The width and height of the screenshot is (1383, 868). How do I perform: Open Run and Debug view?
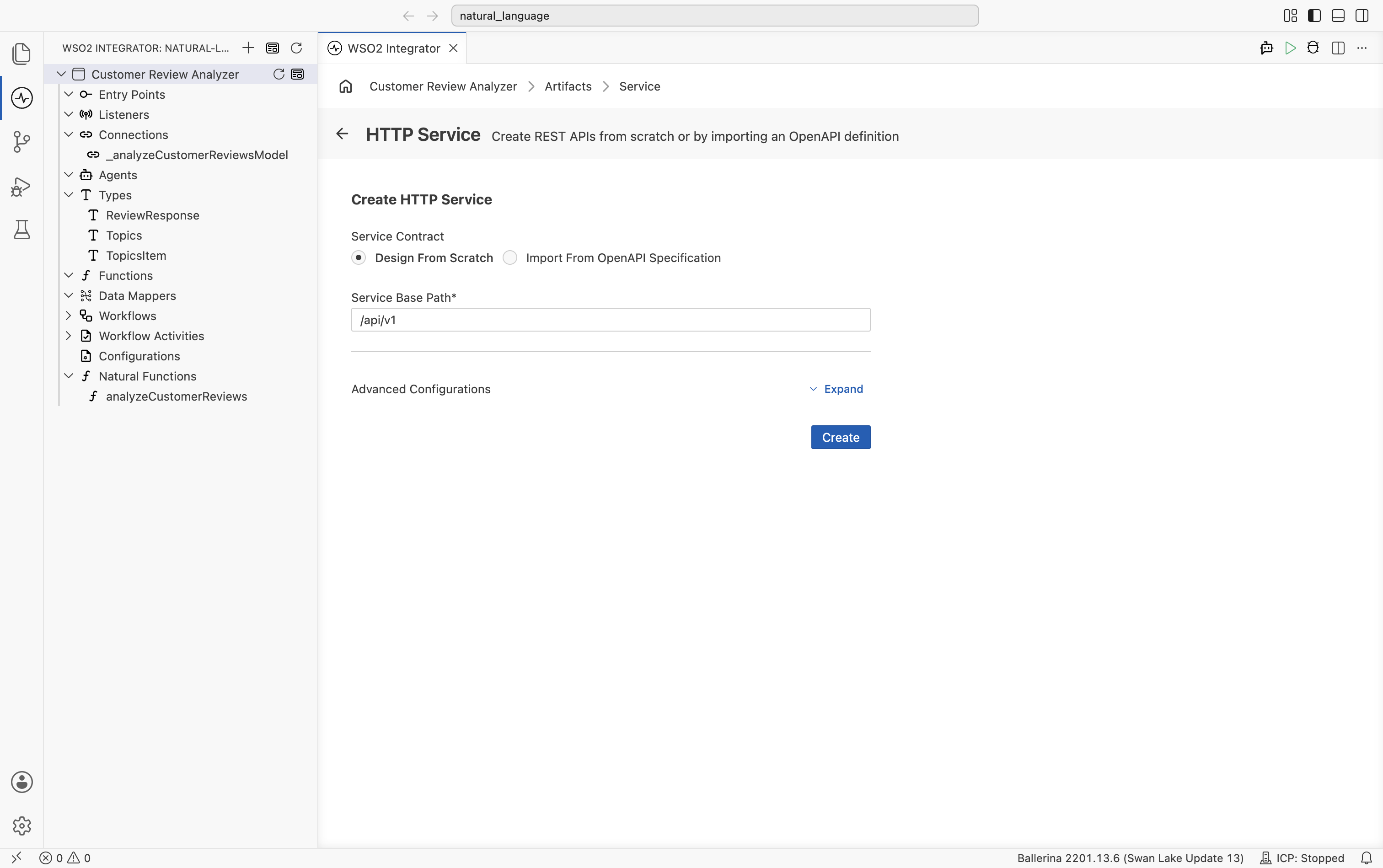click(x=21, y=186)
